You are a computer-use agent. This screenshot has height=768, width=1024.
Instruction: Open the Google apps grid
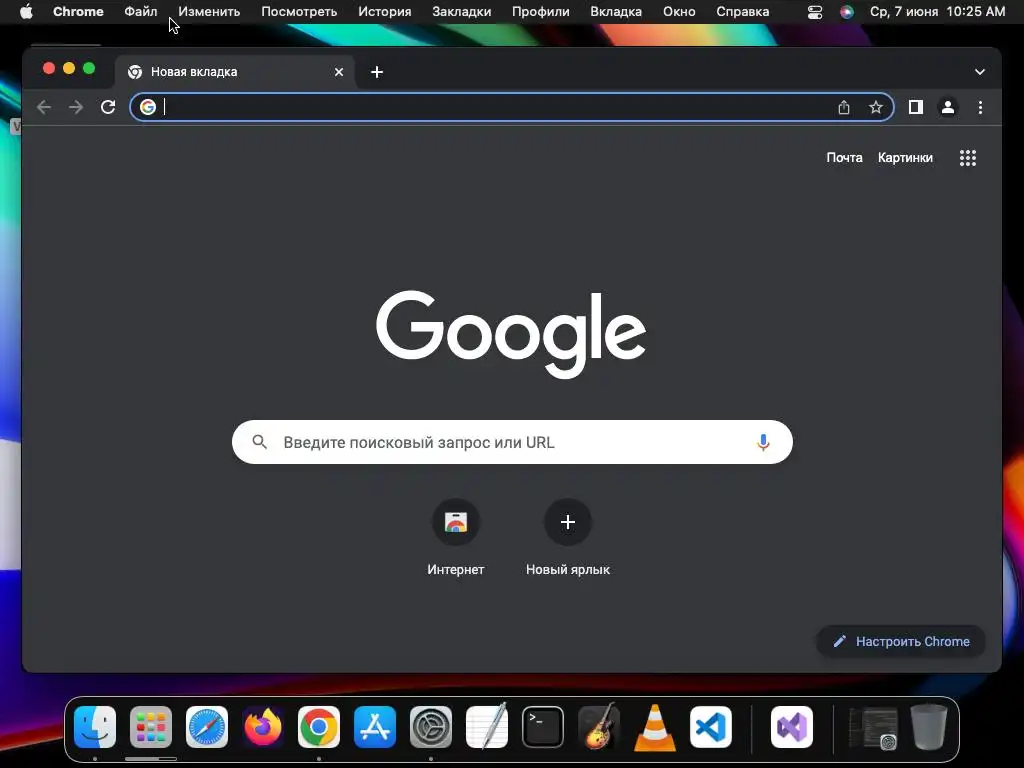pos(968,158)
